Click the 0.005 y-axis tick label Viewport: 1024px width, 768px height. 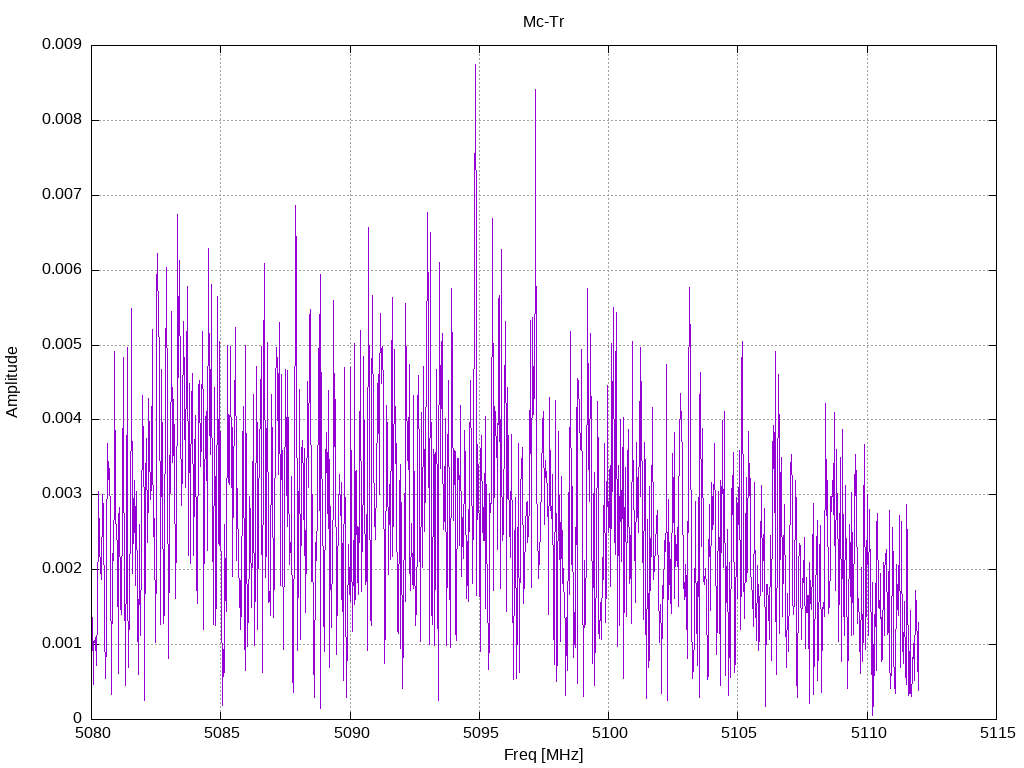click(61, 345)
